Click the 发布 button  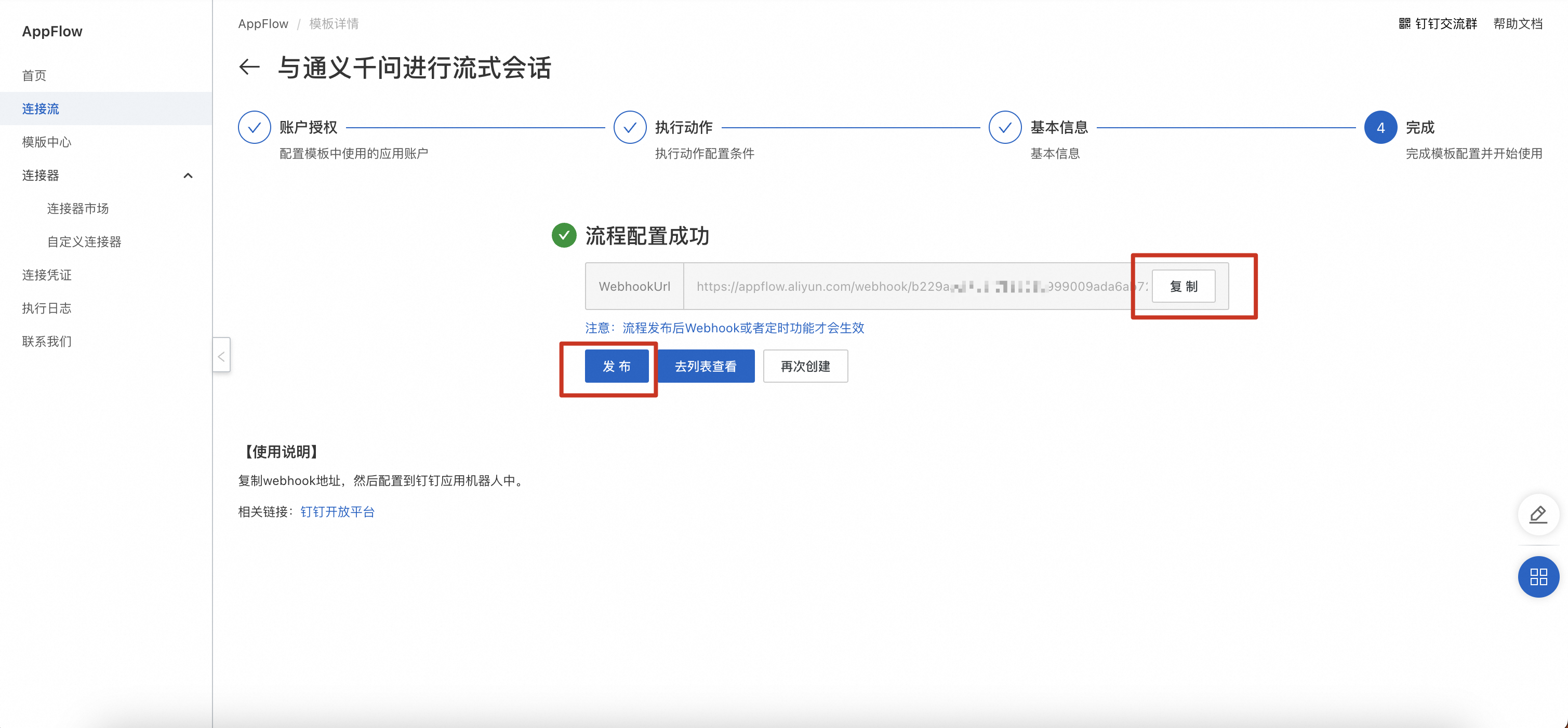617,366
